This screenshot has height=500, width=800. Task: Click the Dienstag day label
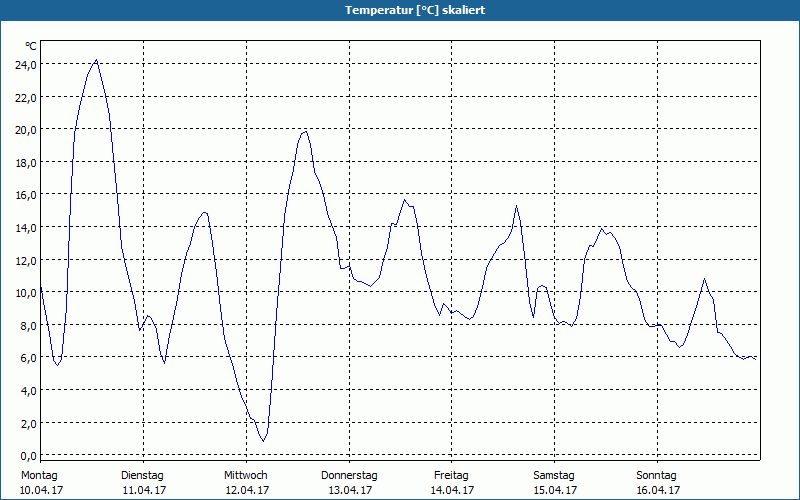pos(142,476)
